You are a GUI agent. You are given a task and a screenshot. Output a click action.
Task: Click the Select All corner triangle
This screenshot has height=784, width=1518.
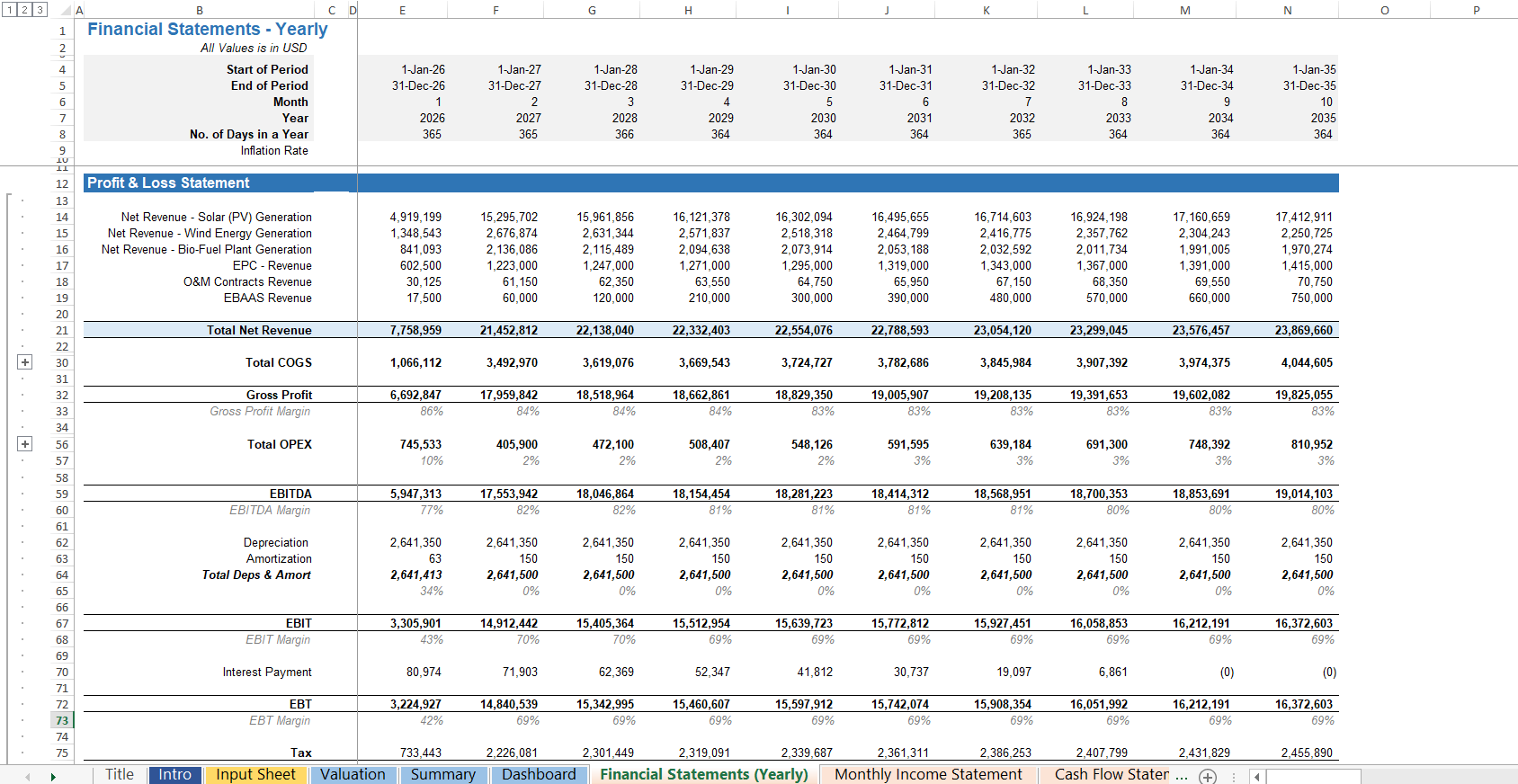pyautogui.click(x=66, y=11)
